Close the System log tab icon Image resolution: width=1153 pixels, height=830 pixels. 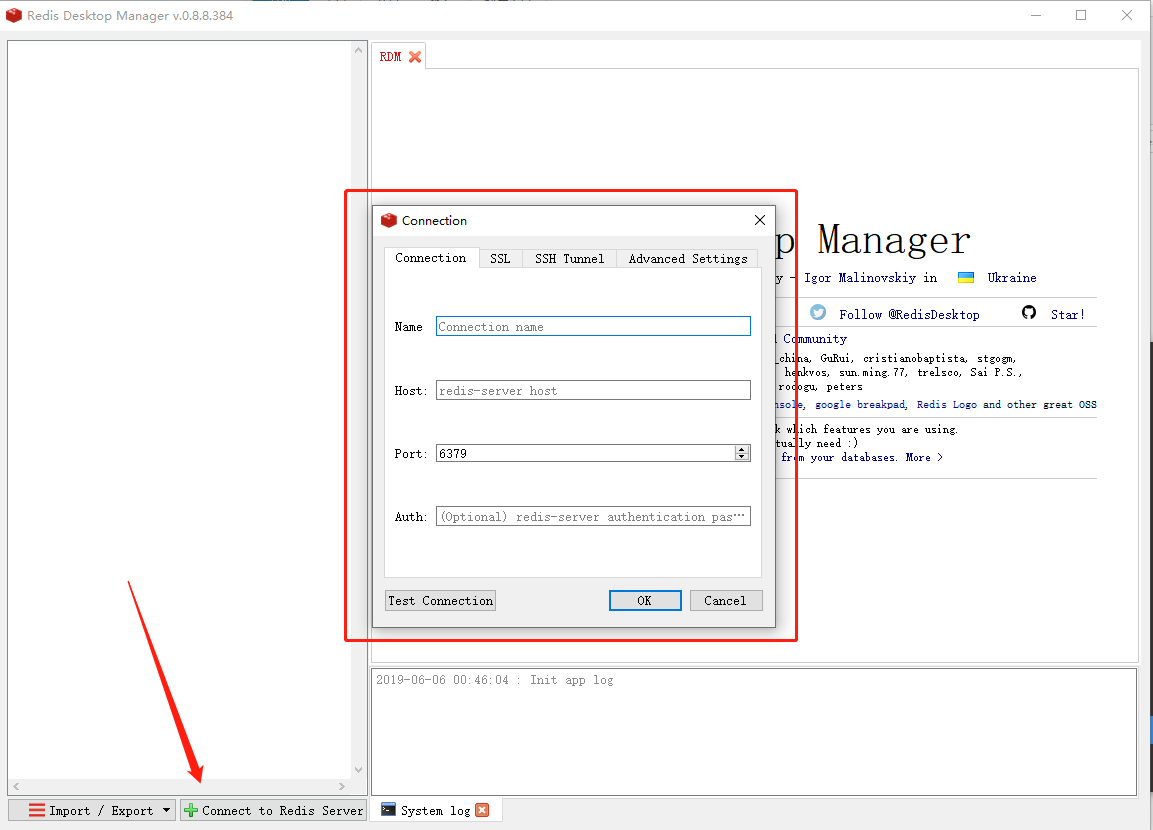482,810
